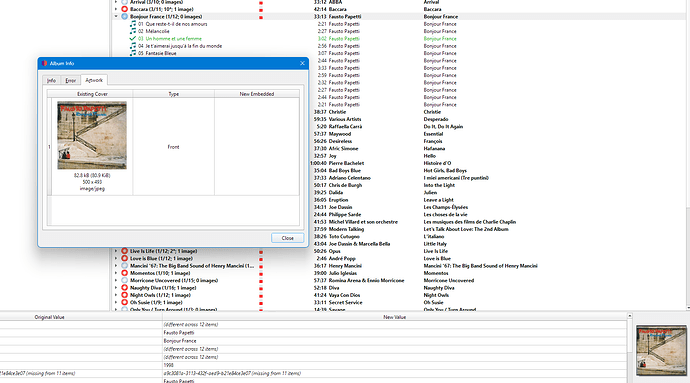The height and width of the screenshot is (383, 690).
Task: Click the Type column header in Artwork table
Action: point(174,94)
